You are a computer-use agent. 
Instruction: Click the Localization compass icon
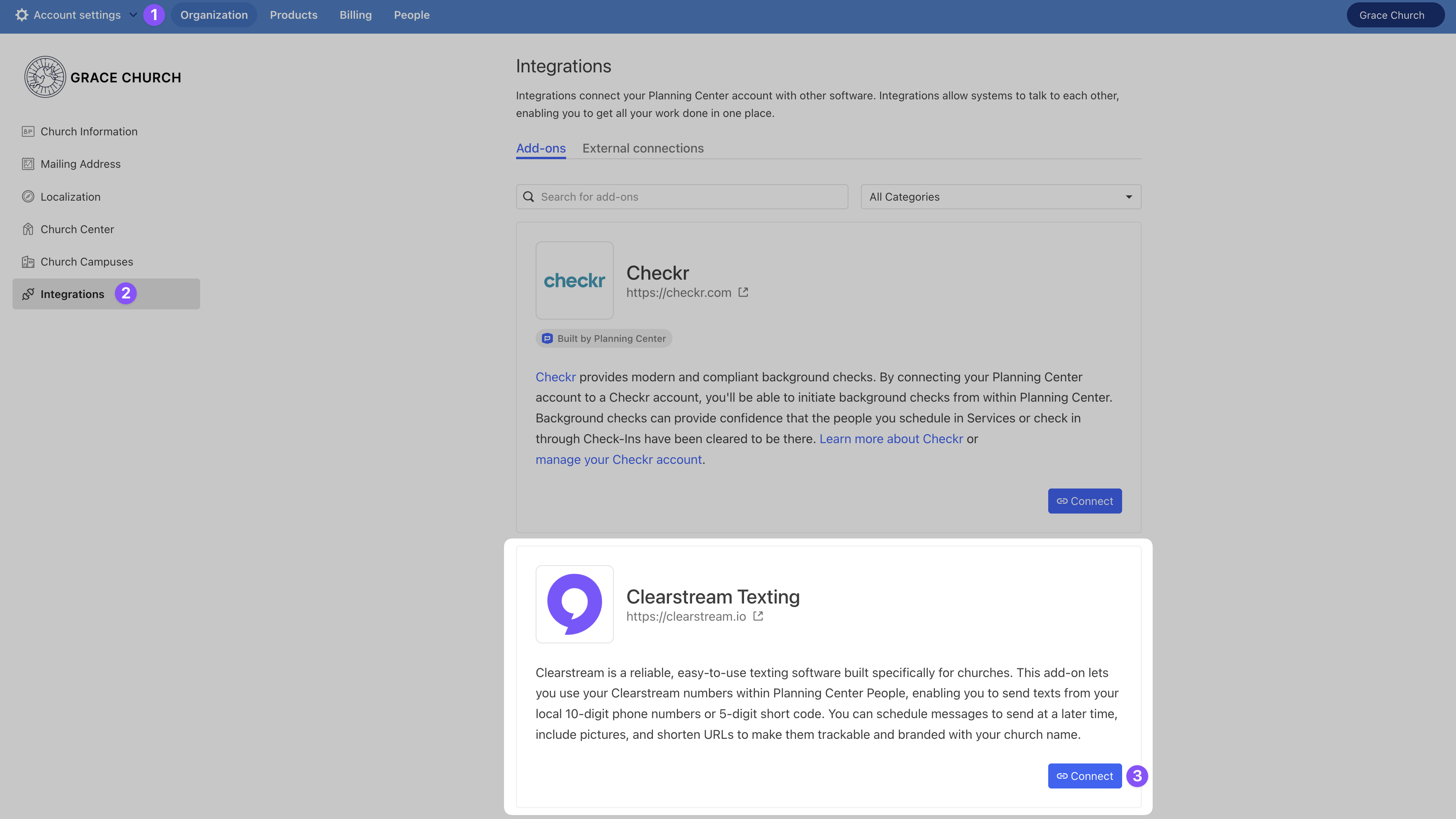28,197
